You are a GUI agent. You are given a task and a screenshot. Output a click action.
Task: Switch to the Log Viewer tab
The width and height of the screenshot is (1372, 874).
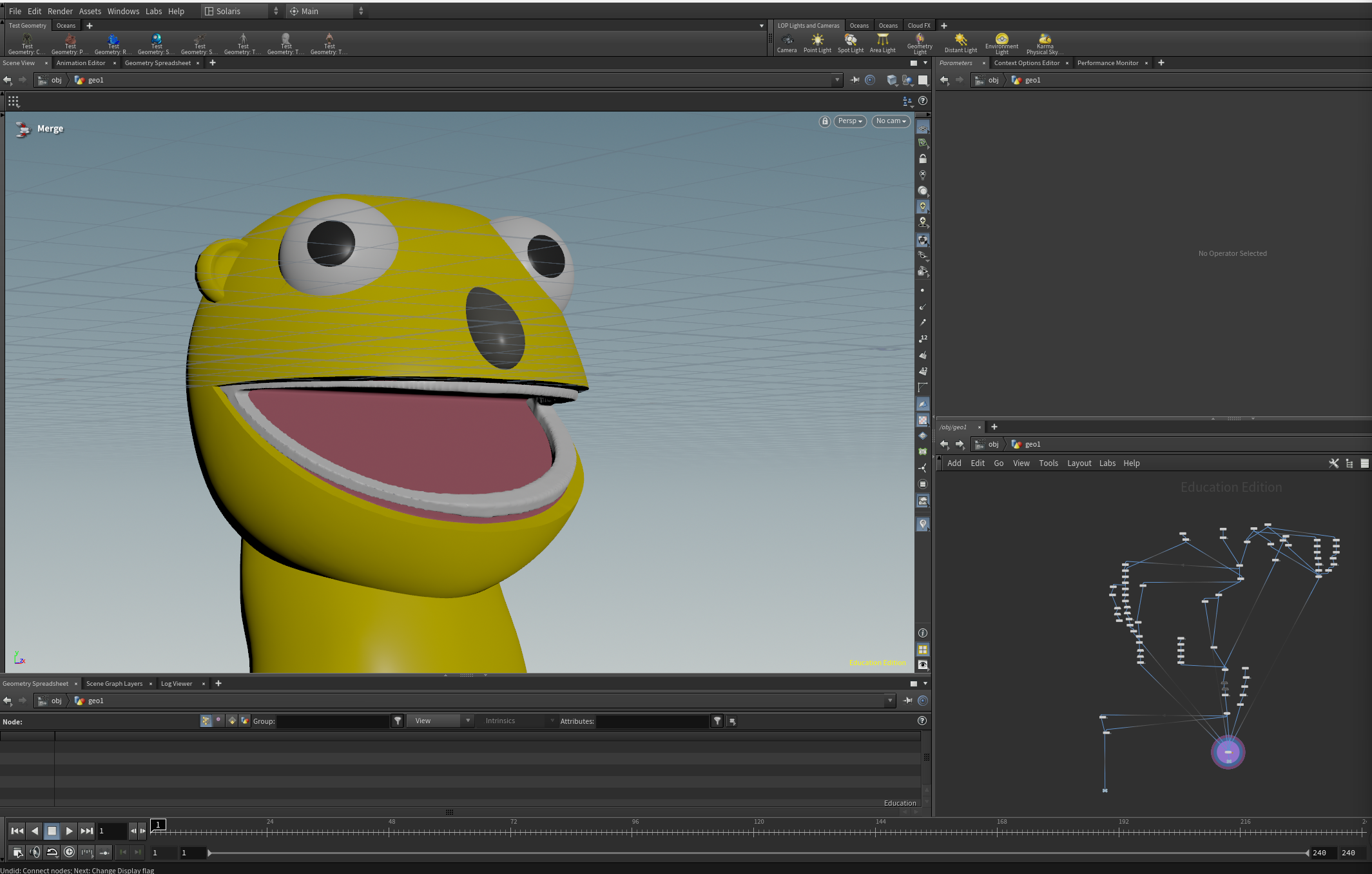click(x=177, y=684)
